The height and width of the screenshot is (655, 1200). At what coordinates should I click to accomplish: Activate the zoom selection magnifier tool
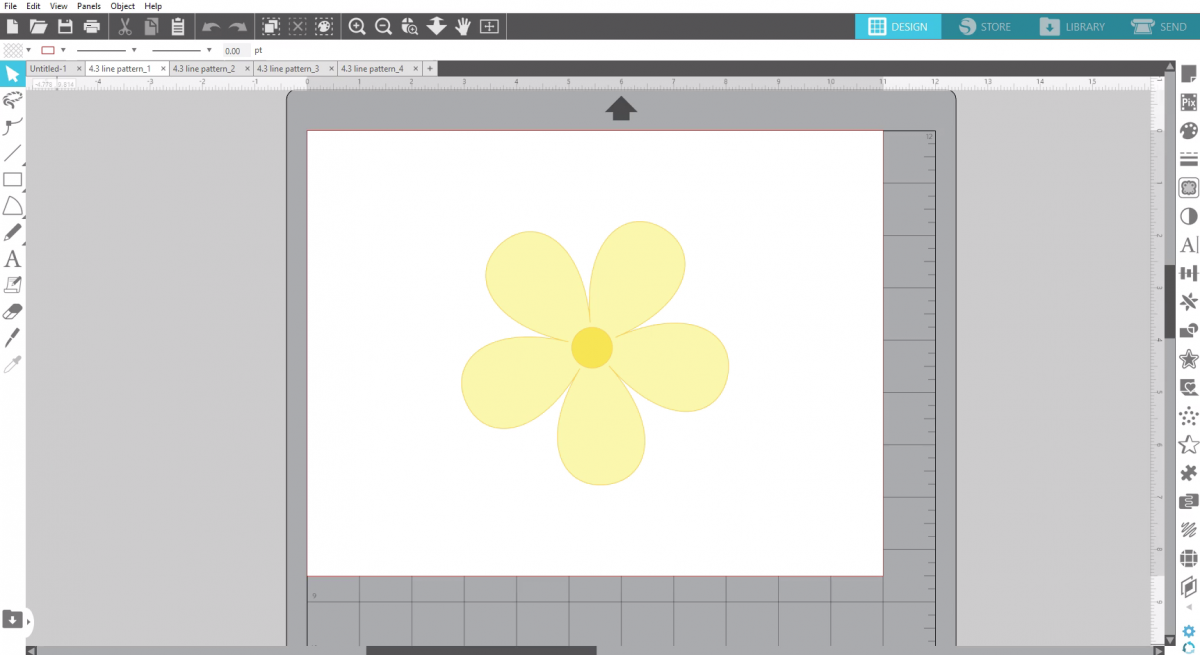(x=410, y=27)
